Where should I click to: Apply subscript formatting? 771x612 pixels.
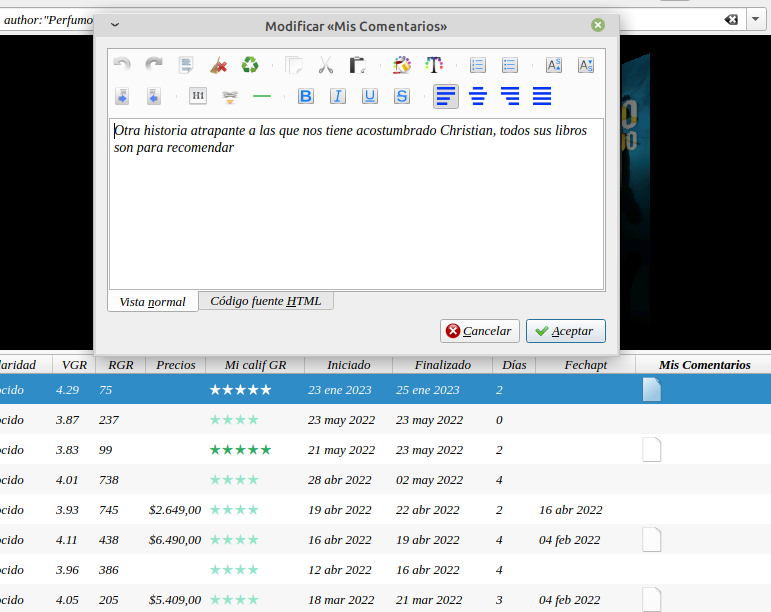tap(586, 64)
